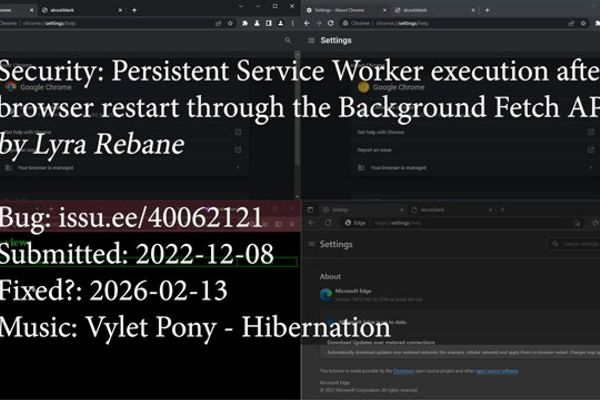This screenshot has height=400, width=600.
Task: Click the 'About' heading in Edge settings
Action: point(330,276)
